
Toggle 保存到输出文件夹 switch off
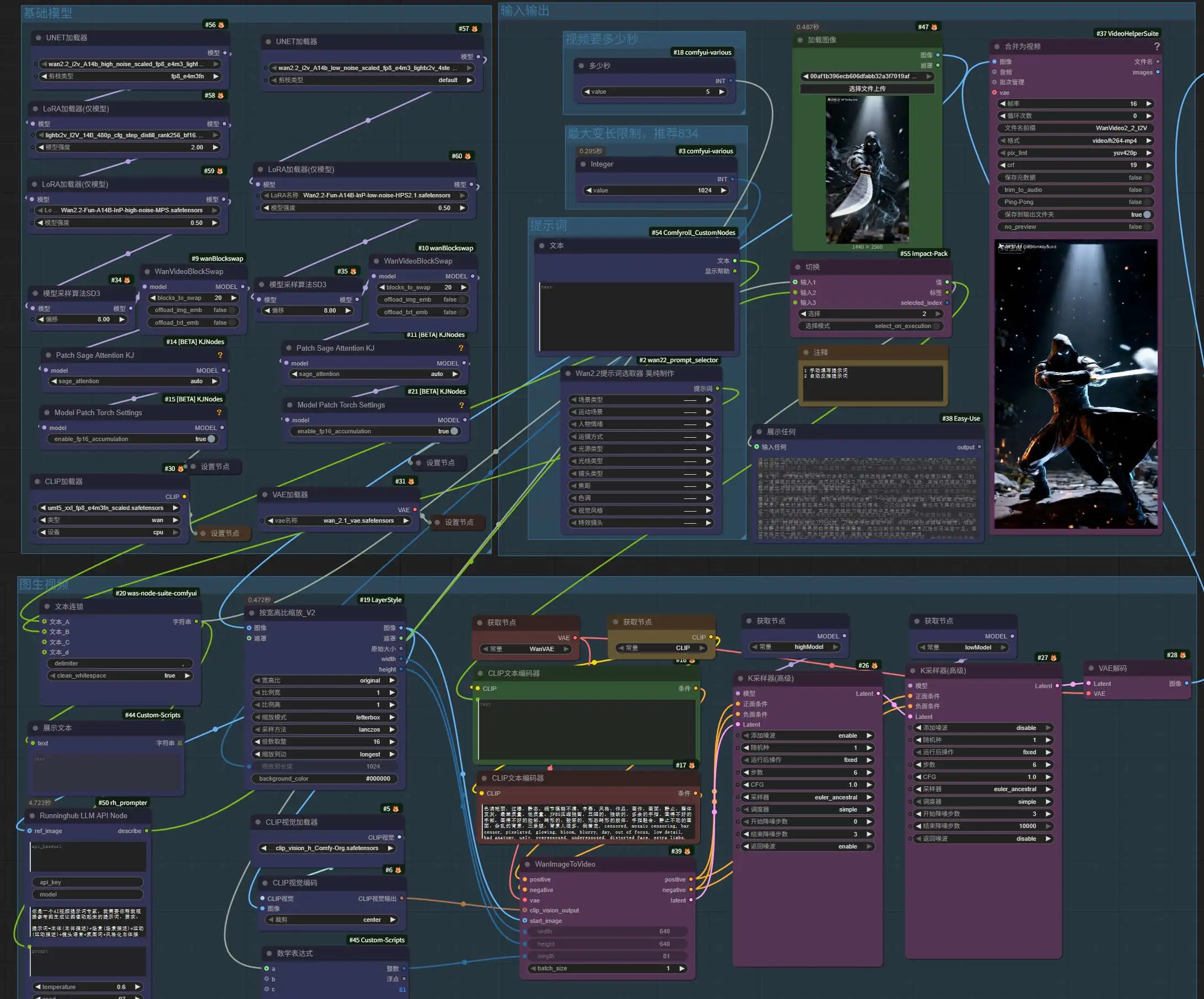[1147, 214]
